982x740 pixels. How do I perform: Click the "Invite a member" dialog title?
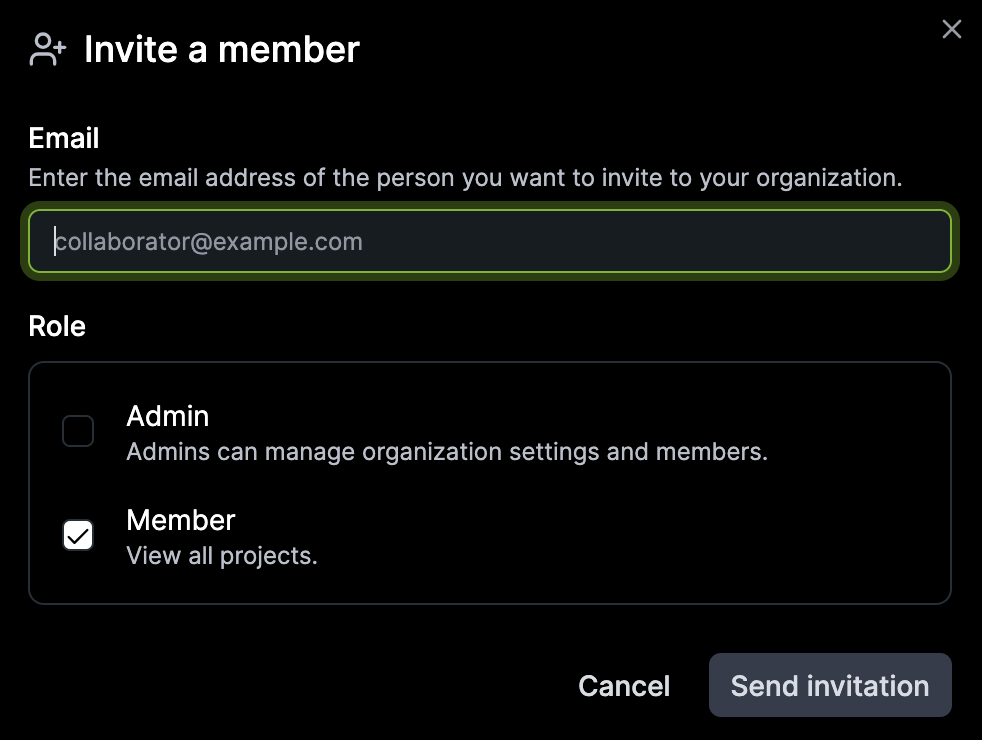(222, 49)
